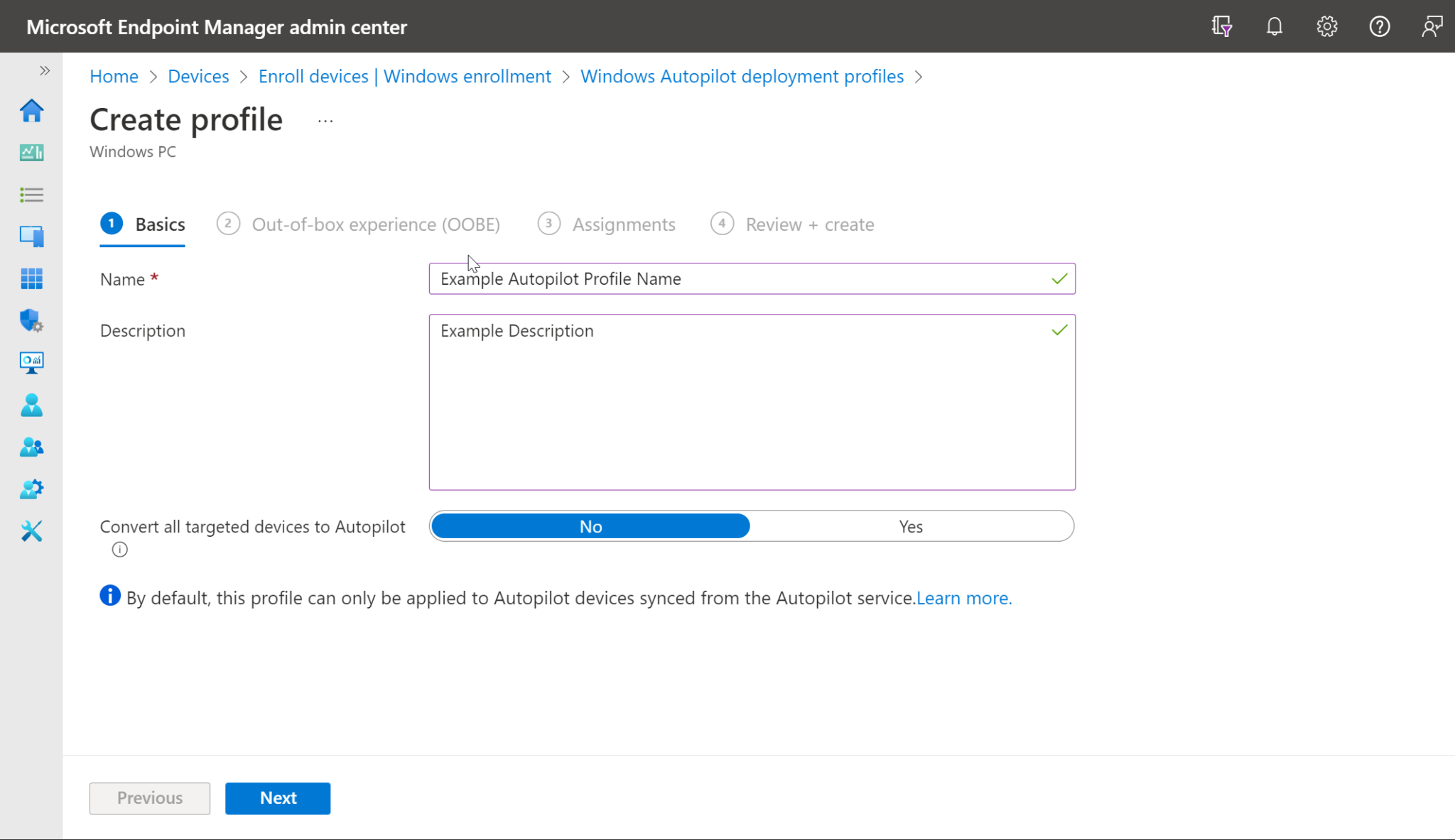Open the Dashboard sidebar icon
This screenshot has height=840, width=1455.
(x=31, y=152)
